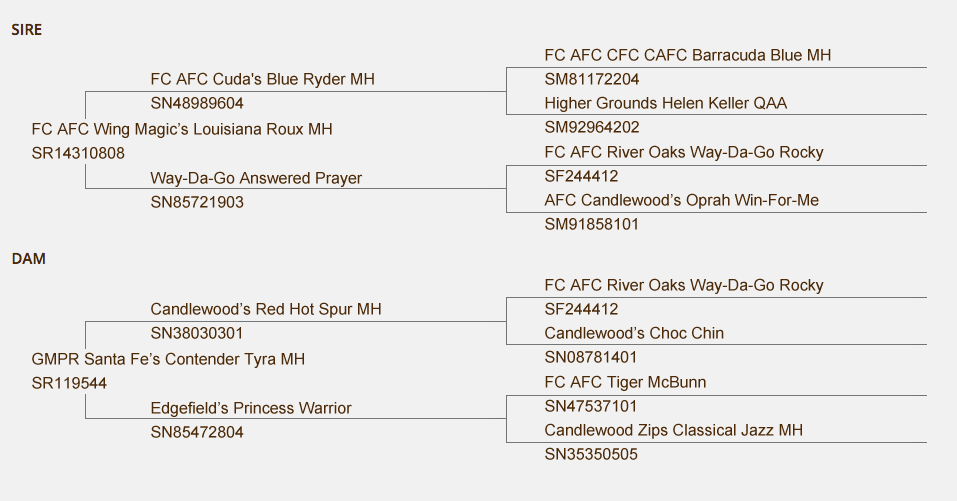The image size is (957, 501).
Task: Select Edgefield's Princess Warrior entry
Action: pos(251,408)
